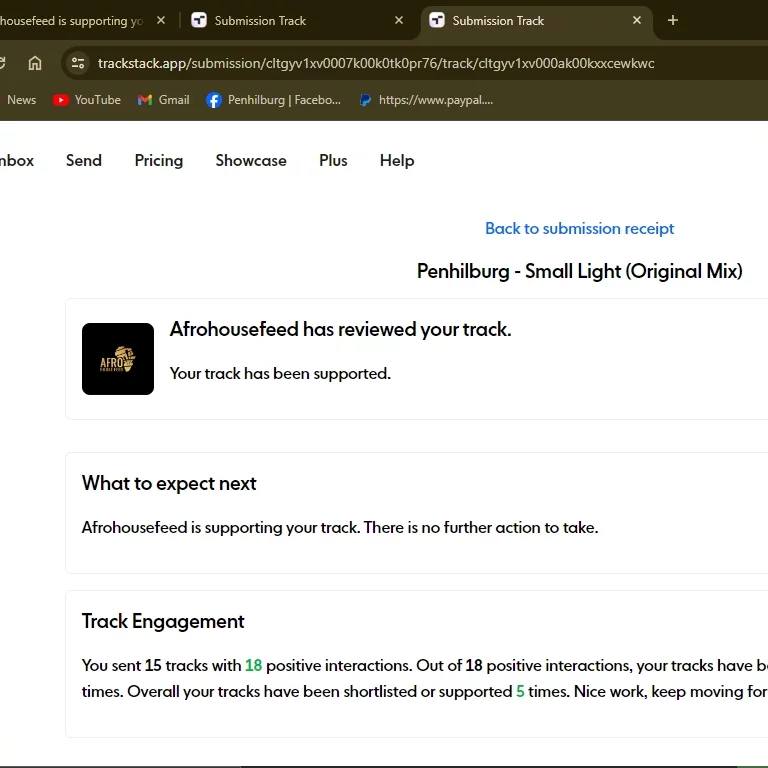Click the green 18 positive interactions number
The image size is (768, 768).
point(253,665)
